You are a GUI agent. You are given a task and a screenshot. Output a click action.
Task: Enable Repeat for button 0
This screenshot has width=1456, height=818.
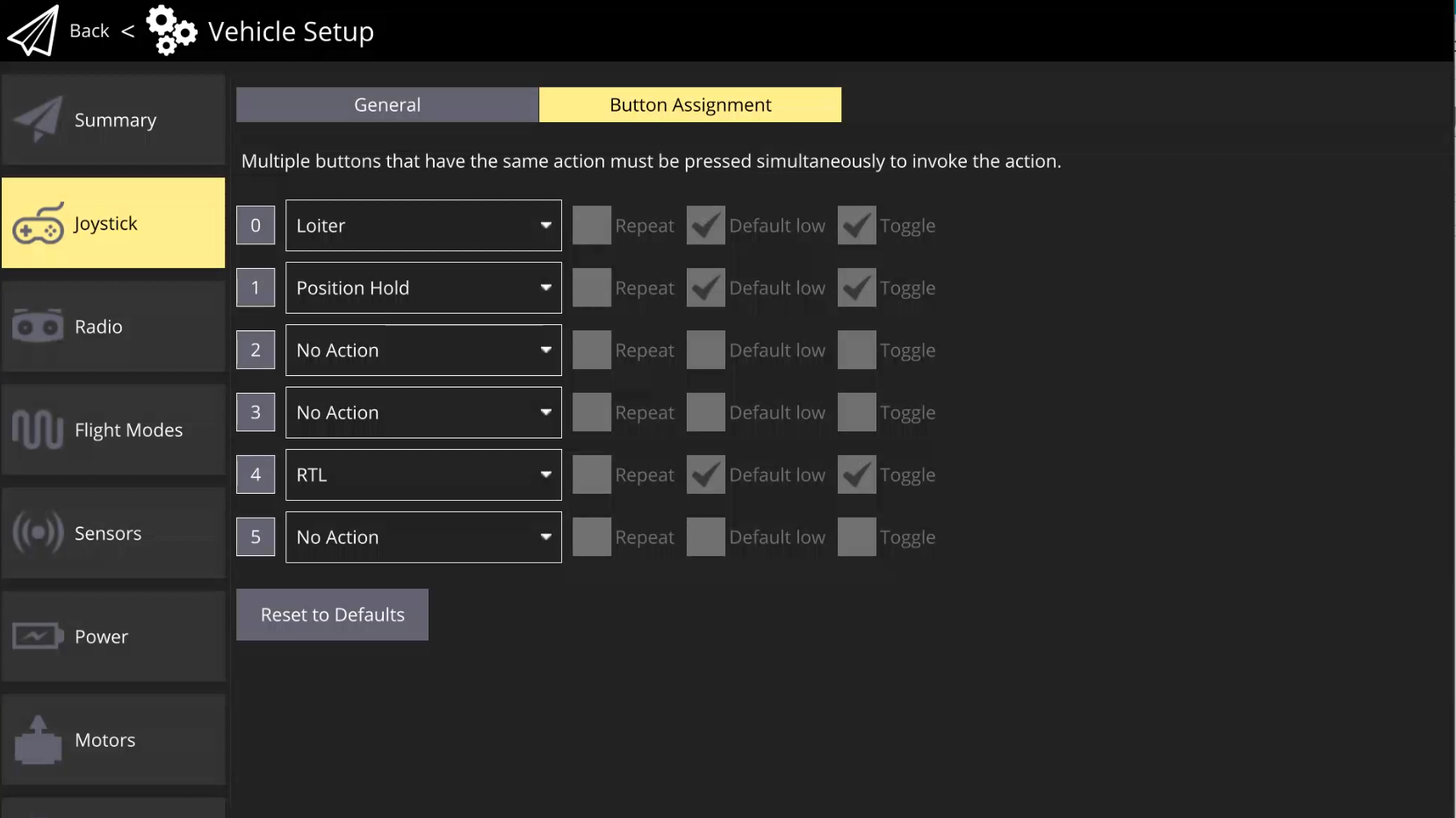(592, 226)
